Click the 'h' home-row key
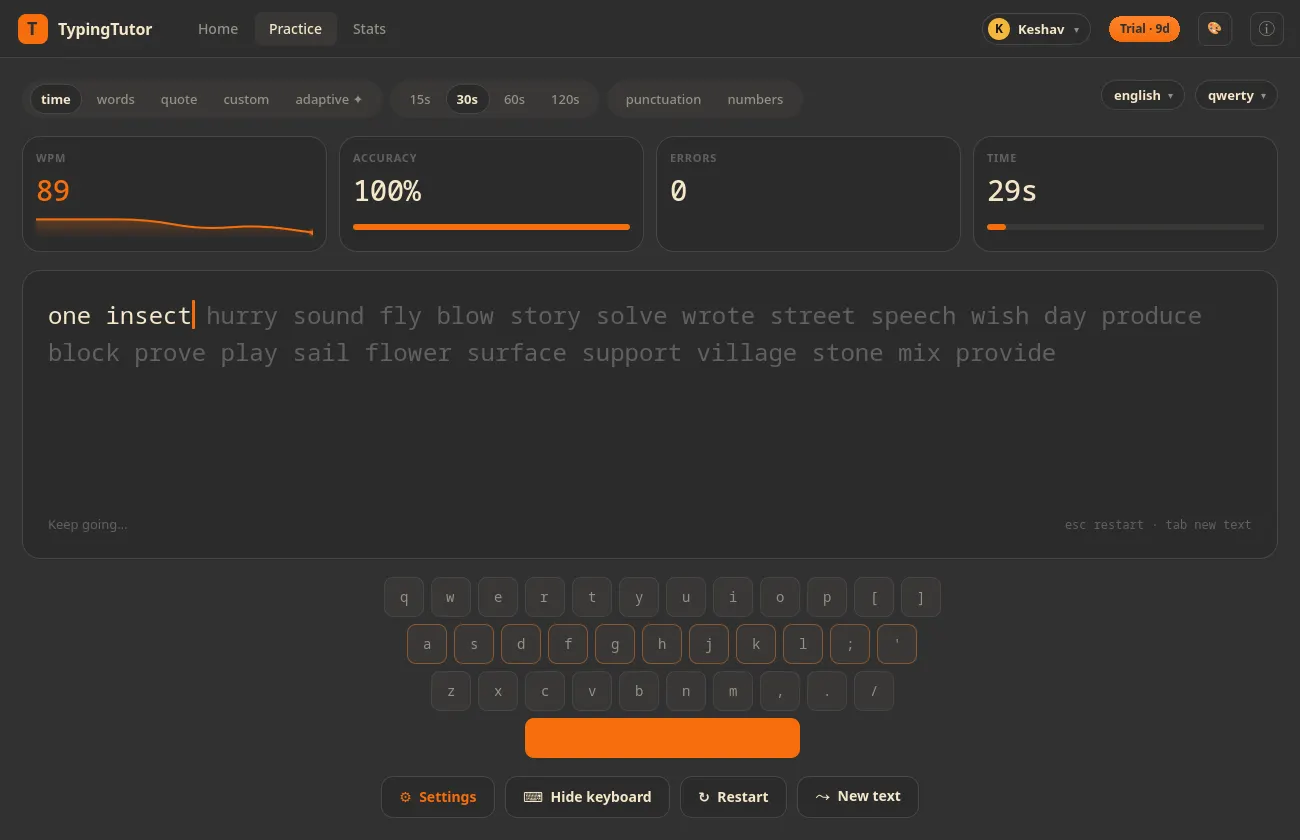The height and width of the screenshot is (840, 1300). coord(662,644)
